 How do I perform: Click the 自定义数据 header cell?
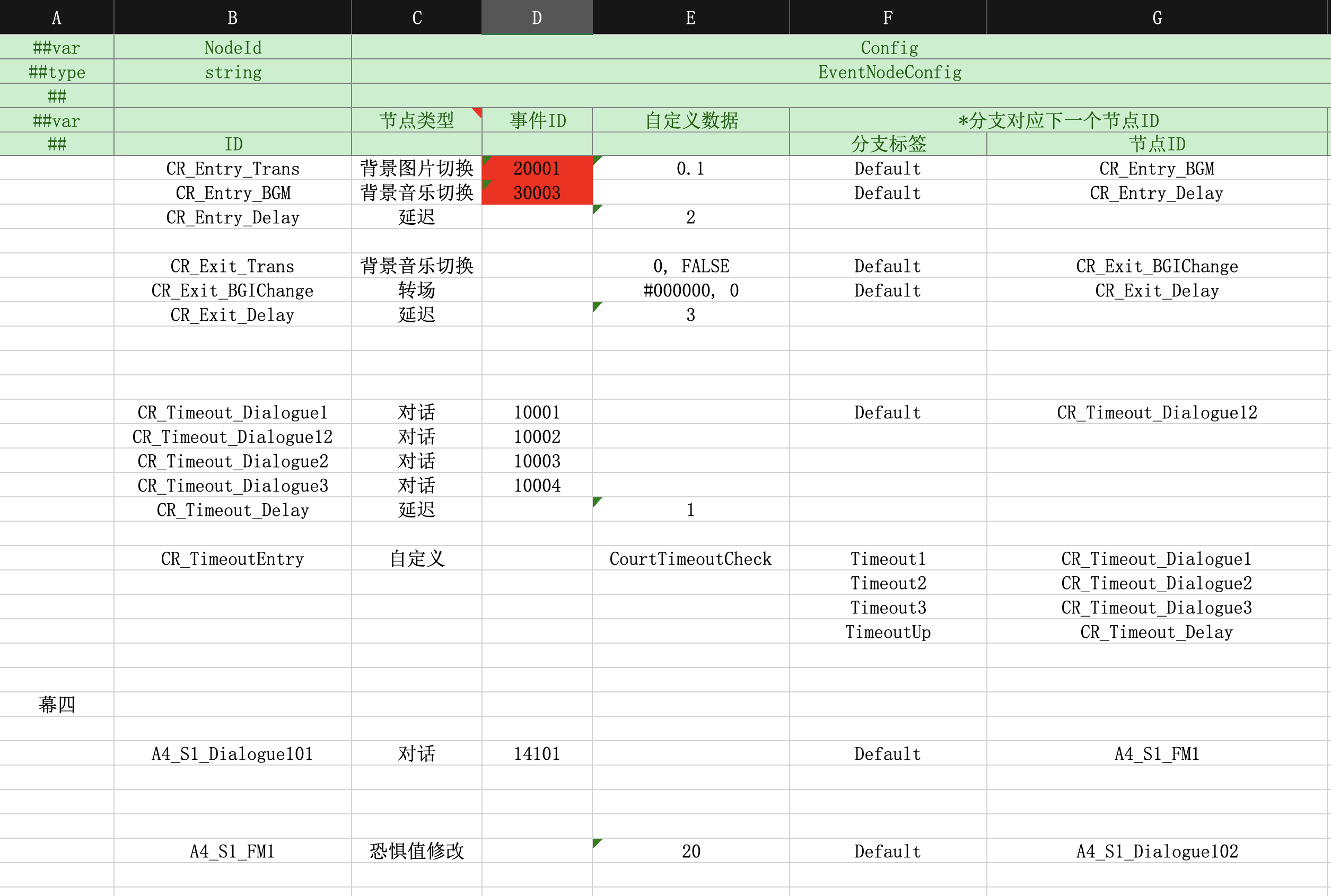[x=690, y=120]
